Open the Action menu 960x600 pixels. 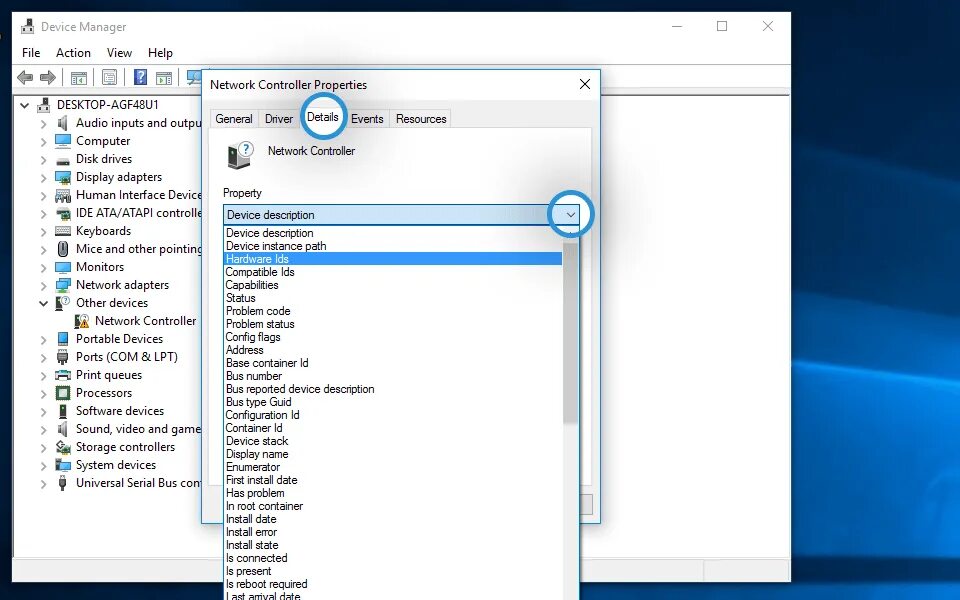tap(73, 53)
